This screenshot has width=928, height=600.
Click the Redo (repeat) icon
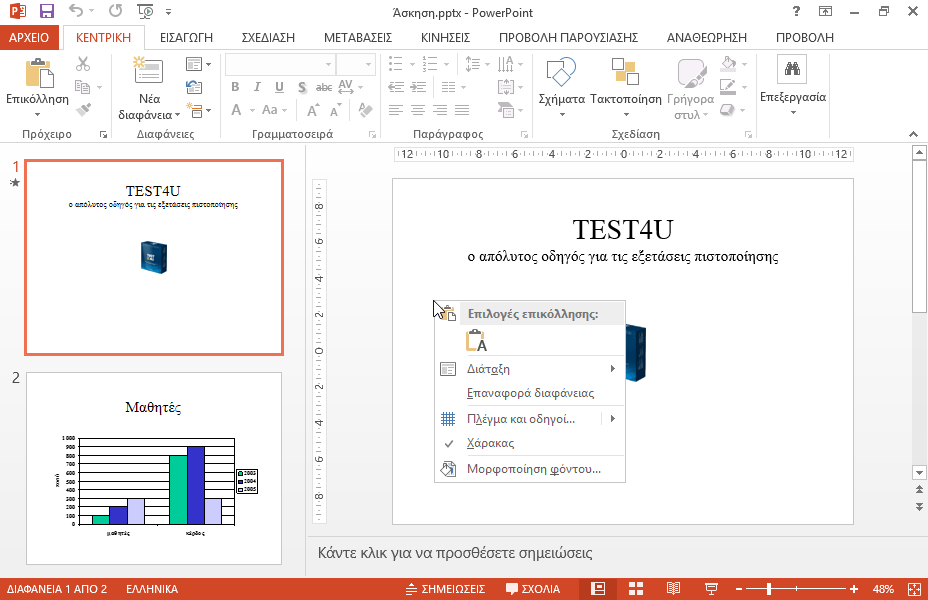coord(115,11)
